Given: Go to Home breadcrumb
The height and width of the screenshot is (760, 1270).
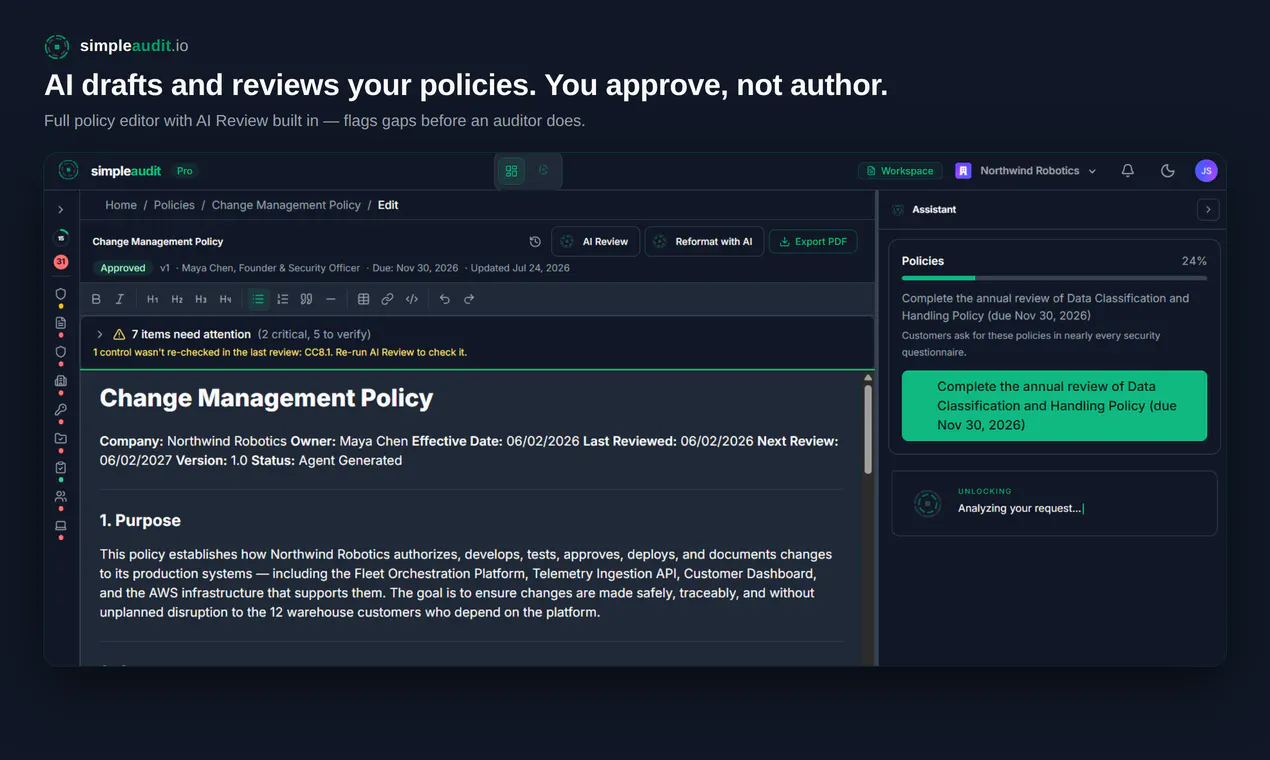Looking at the screenshot, I should 121,205.
